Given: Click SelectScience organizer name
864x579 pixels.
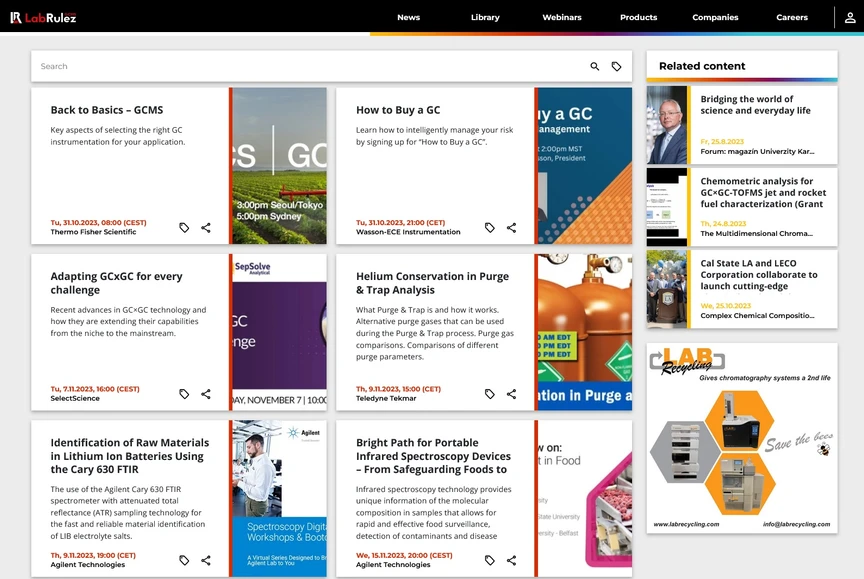Looking at the screenshot, I should point(75,398).
